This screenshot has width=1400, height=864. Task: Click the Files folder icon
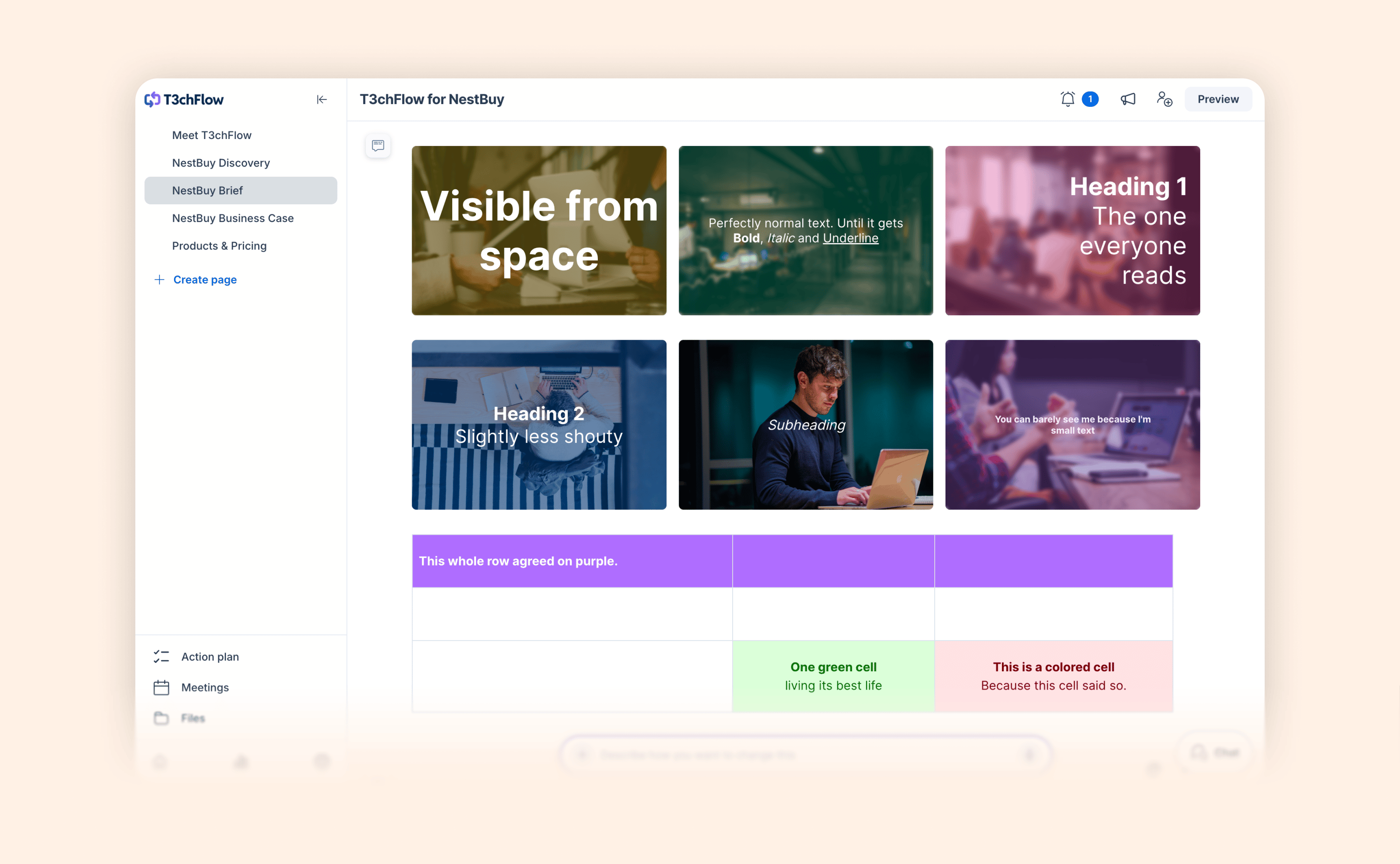tap(161, 718)
